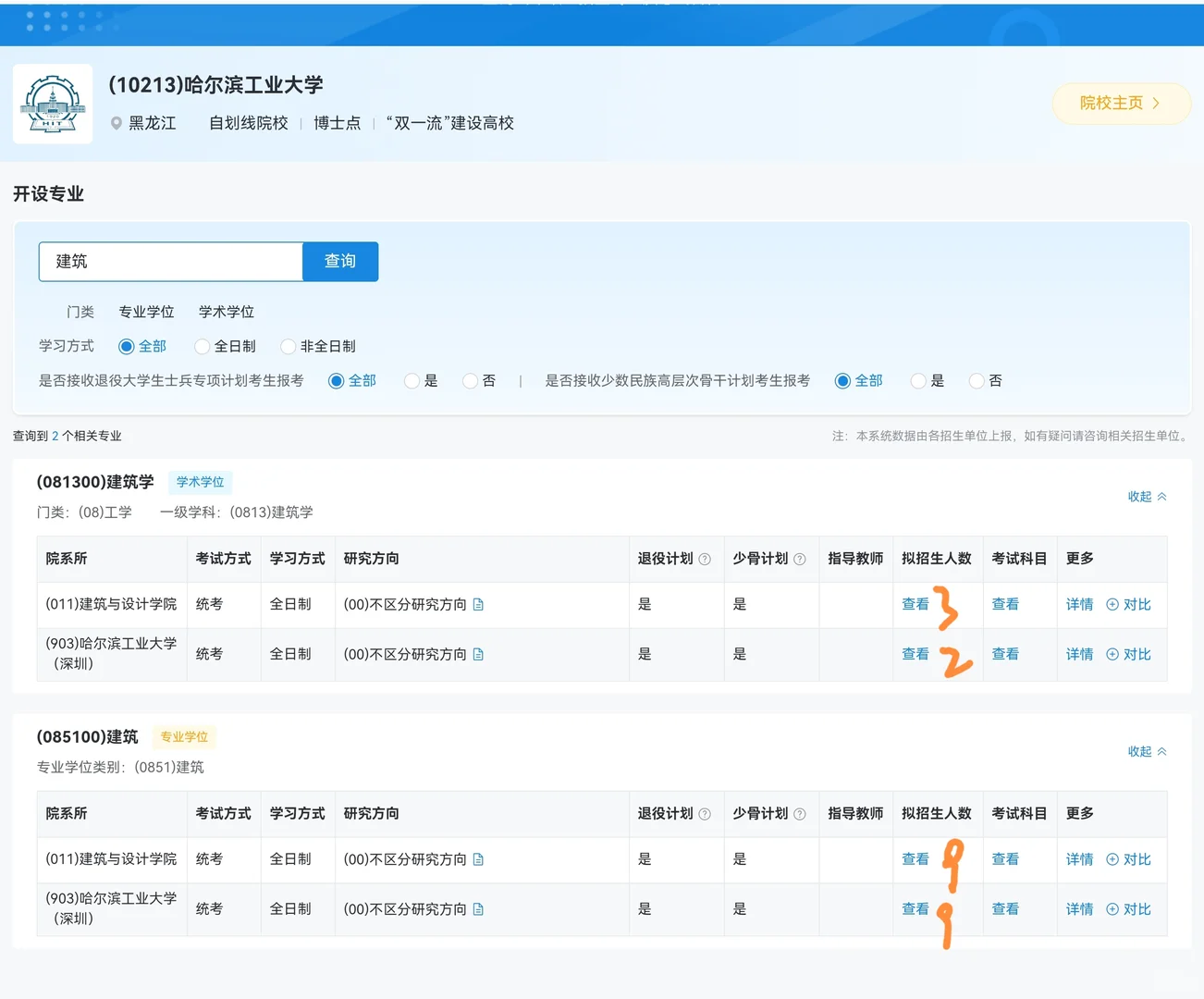
Task: Open the document icon in the 深圳 row of 建筑学
Action: 478,654
